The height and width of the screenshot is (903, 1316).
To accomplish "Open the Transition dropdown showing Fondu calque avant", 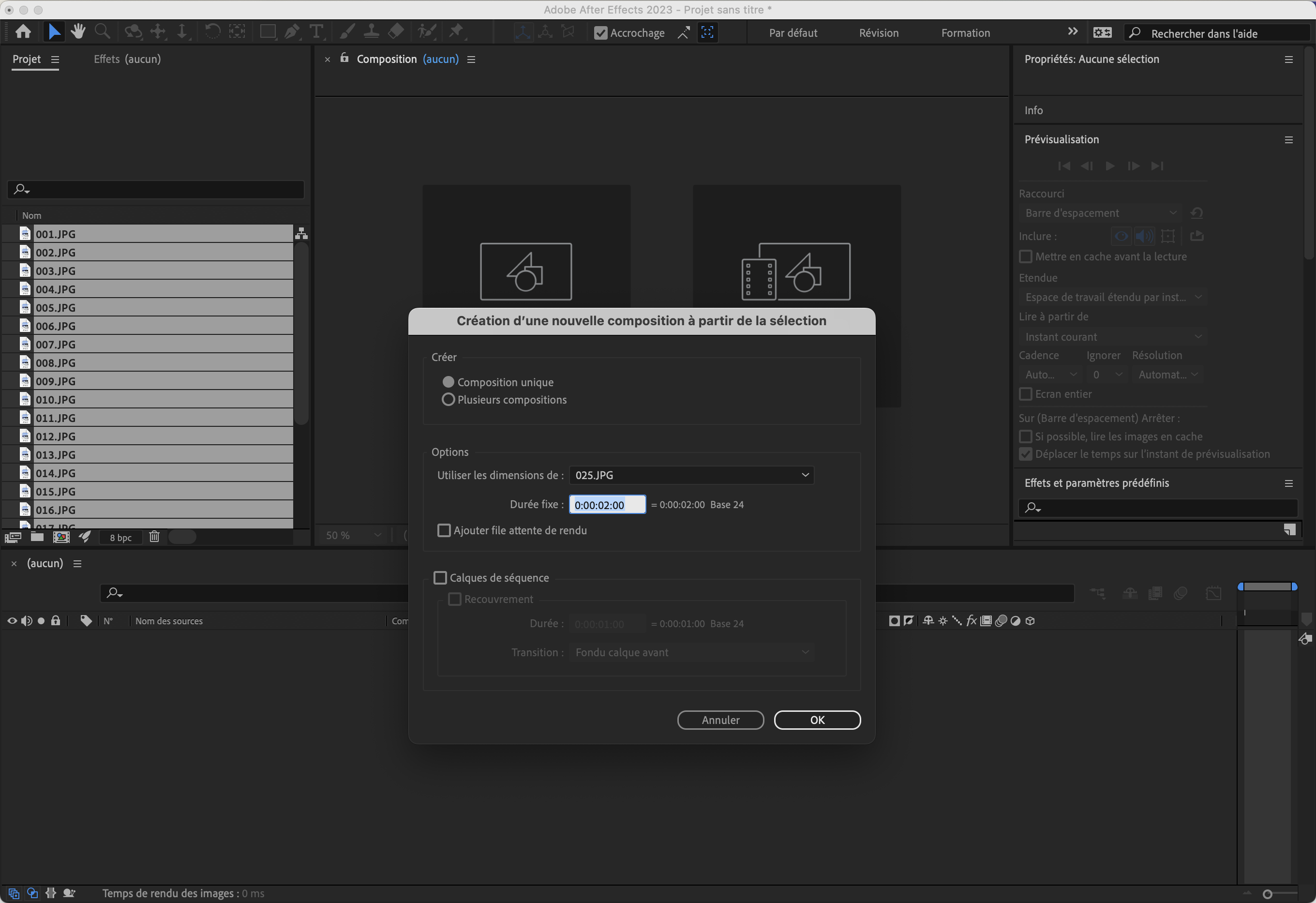I will (691, 652).
